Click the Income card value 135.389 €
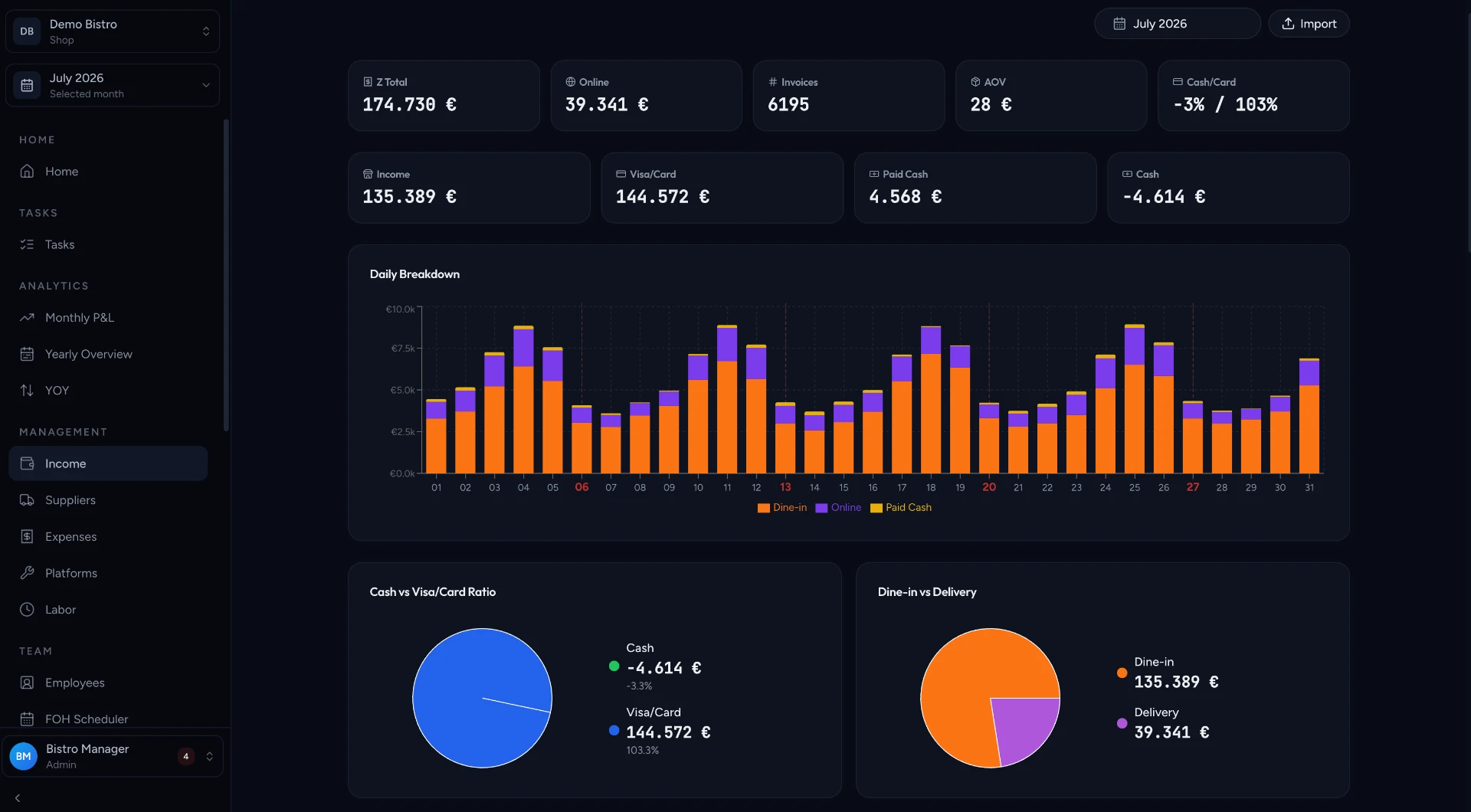Viewport: 1471px width, 812px height. [x=409, y=197]
